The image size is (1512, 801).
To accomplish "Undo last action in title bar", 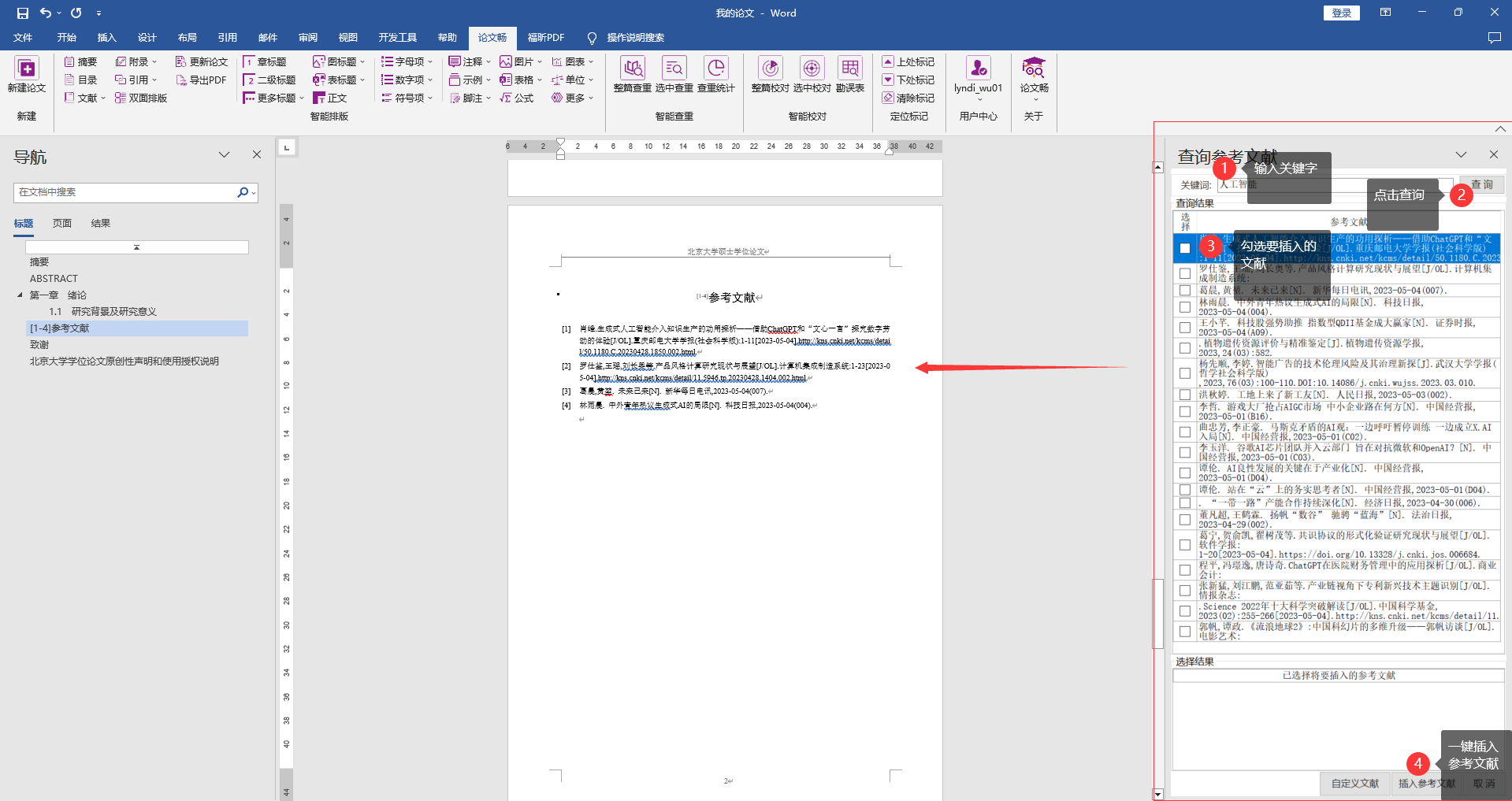I will click(x=46, y=13).
